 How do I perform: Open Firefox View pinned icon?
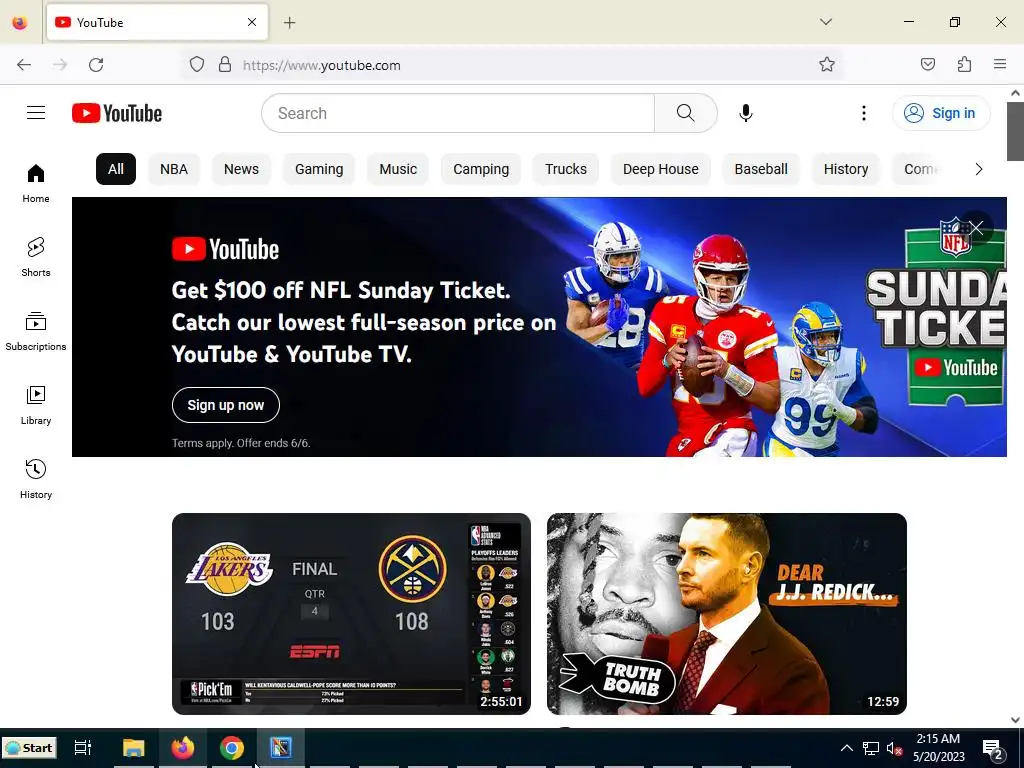(x=20, y=23)
